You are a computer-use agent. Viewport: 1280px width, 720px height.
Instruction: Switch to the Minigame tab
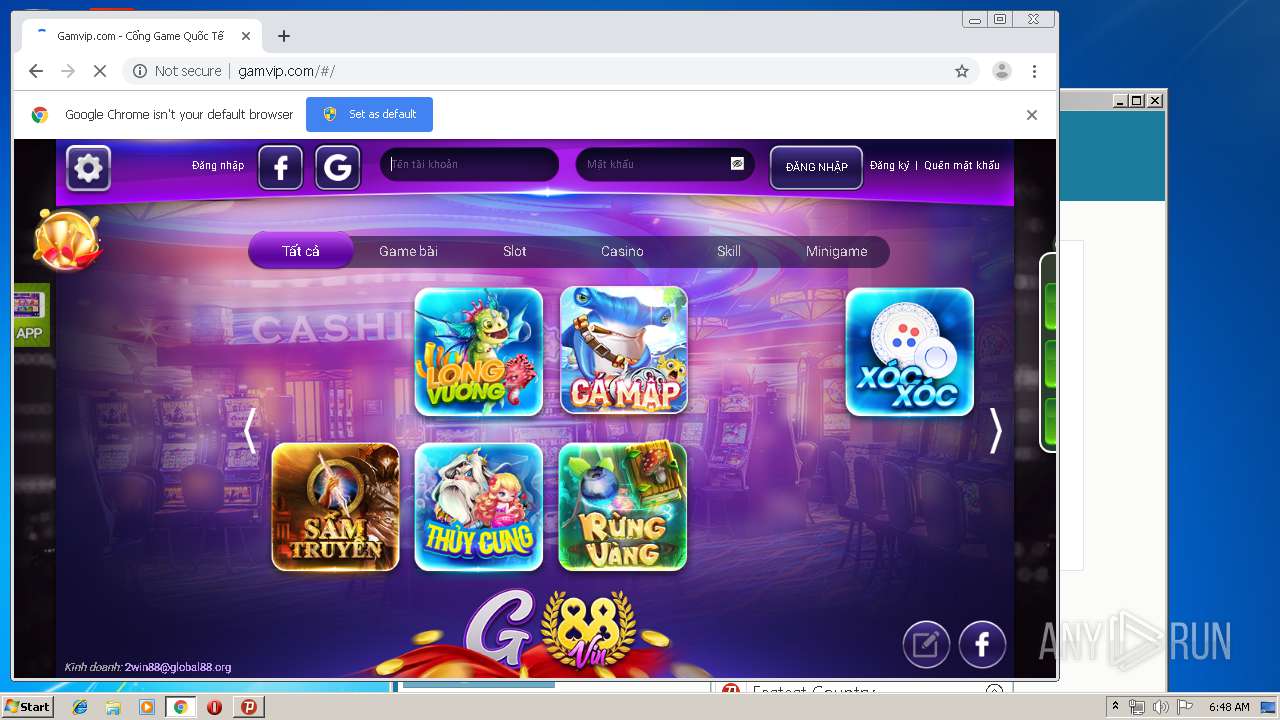(x=837, y=251)
